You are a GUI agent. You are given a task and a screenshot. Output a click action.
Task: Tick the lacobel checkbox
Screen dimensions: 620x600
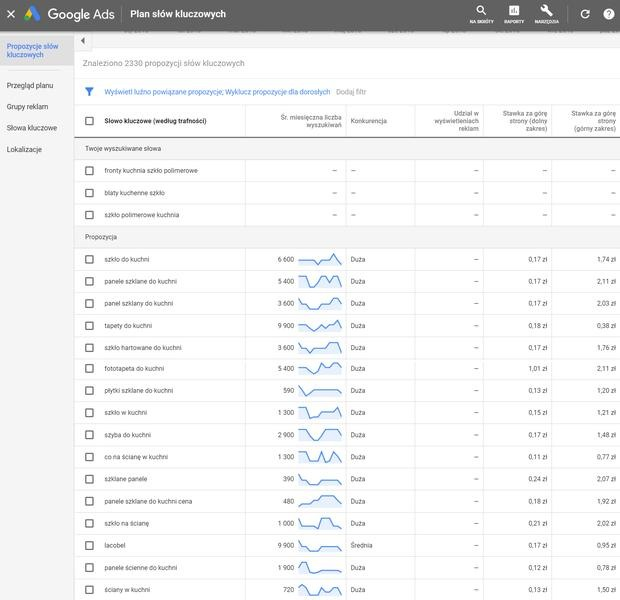(89, 546)
